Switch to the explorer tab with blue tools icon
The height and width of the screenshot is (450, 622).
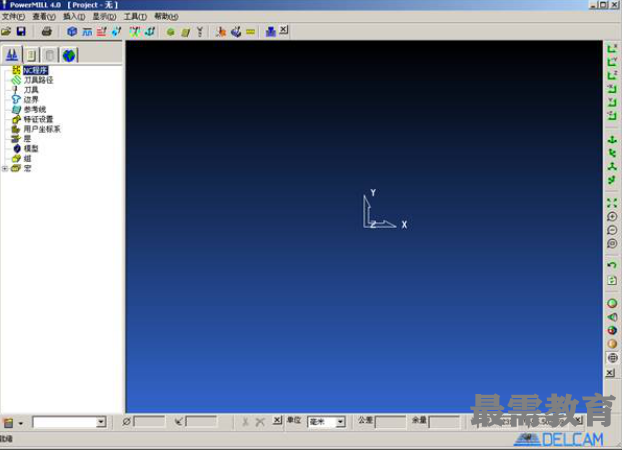[12, 55]
